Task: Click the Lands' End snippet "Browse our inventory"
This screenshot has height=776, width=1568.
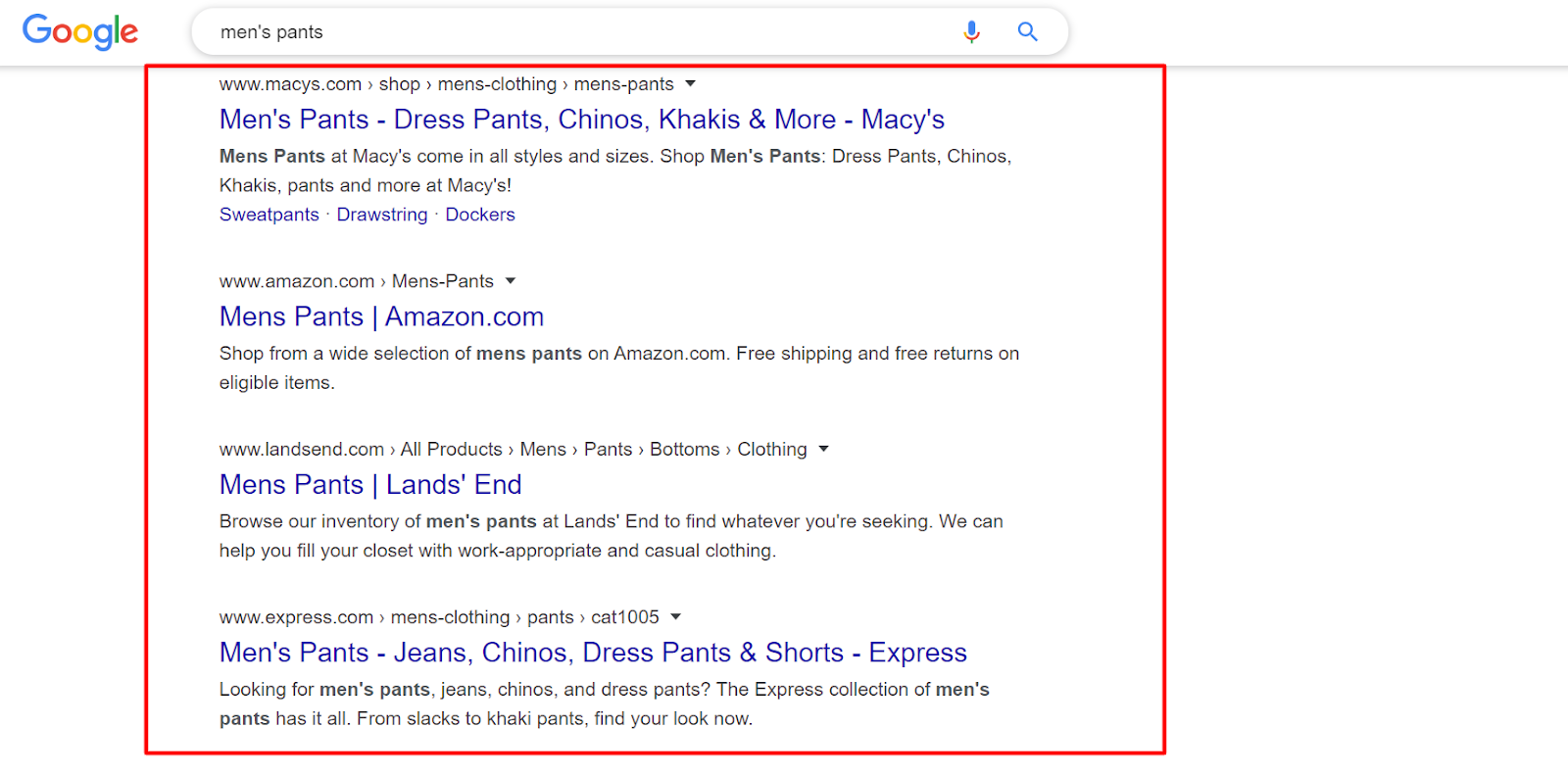Action: pos(612,536)
